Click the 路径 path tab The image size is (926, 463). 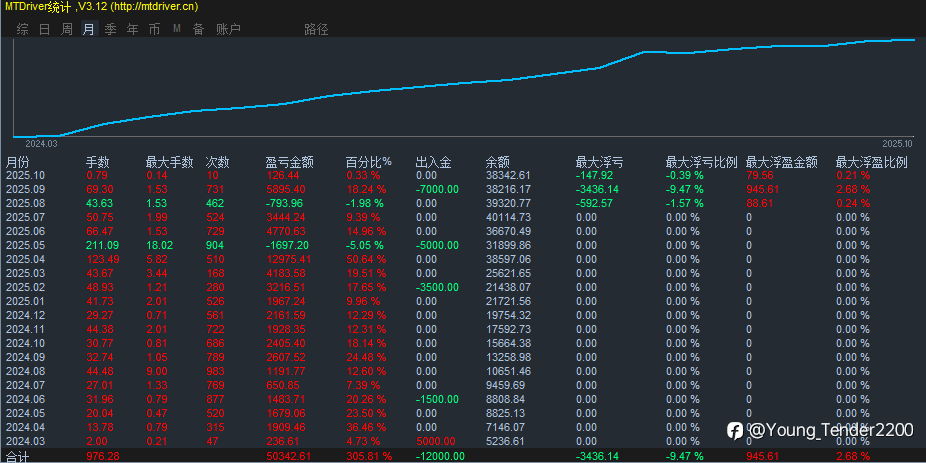pyautogui.click(x=316, y=29)
